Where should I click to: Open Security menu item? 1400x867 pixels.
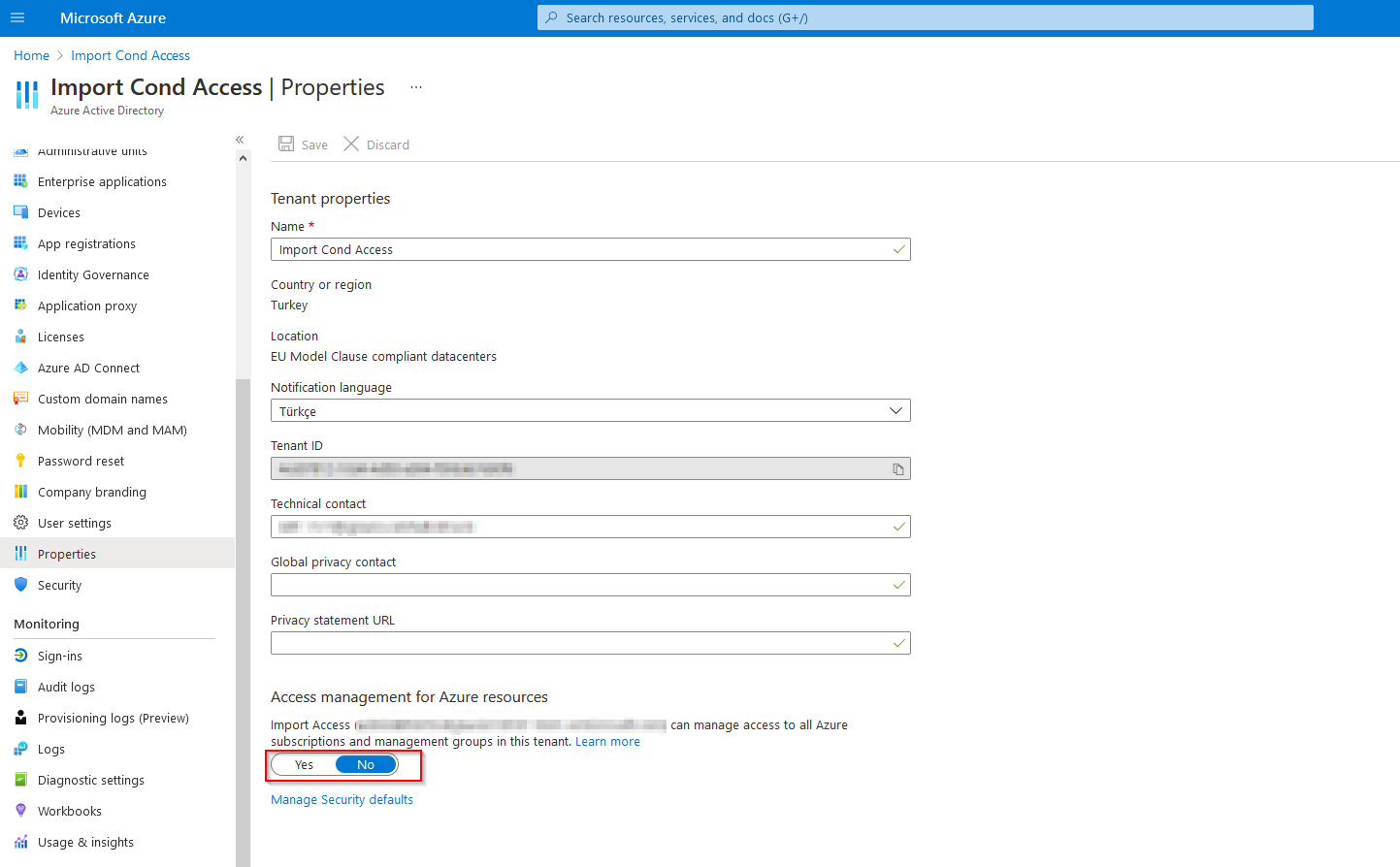click(x=59, y=585)
